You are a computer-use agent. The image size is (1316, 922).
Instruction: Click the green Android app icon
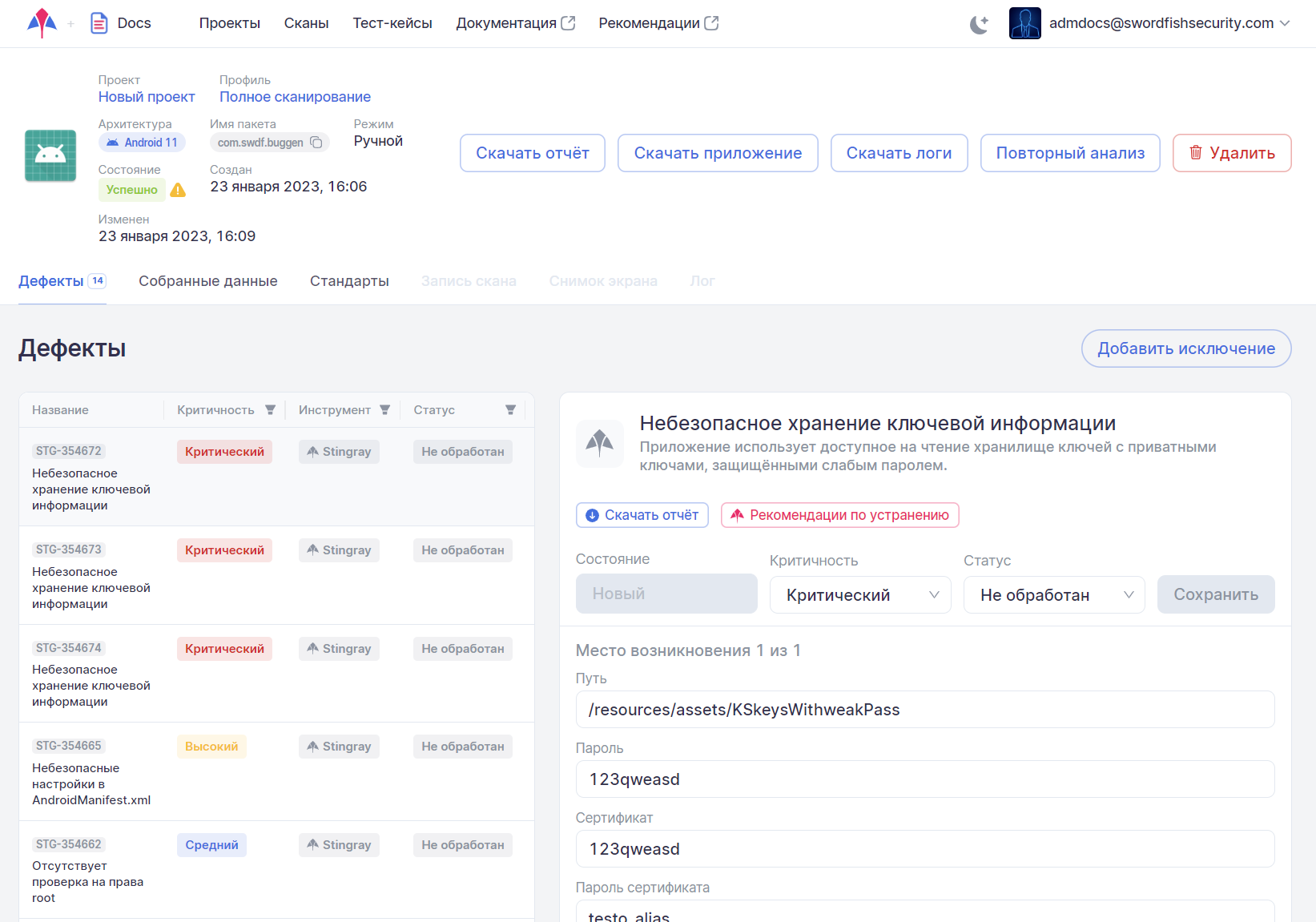(x=50, y=155)
